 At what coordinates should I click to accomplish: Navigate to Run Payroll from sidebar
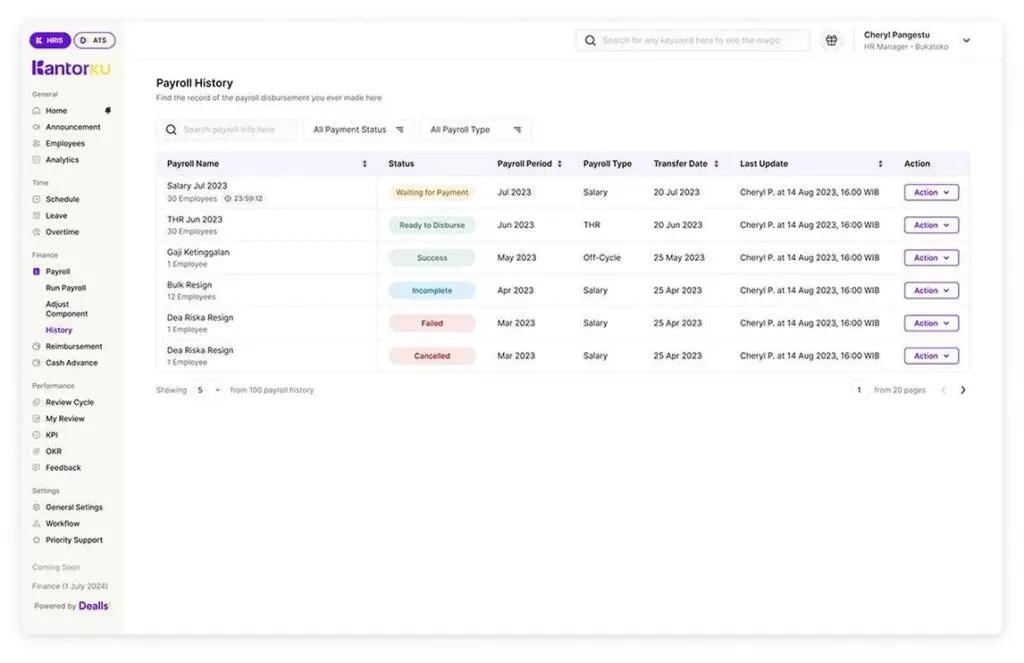pos(67,288)
